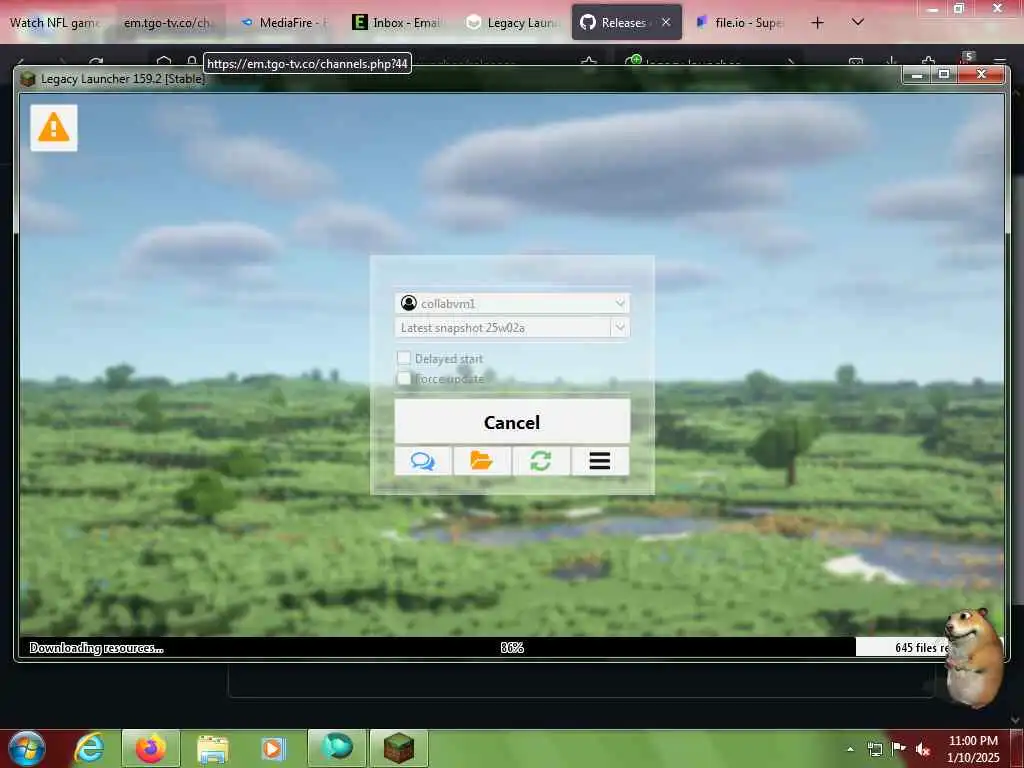Close the Releases GitHub tab
The width and height of the screenshot is (1024, 768).
pos(666,22)
